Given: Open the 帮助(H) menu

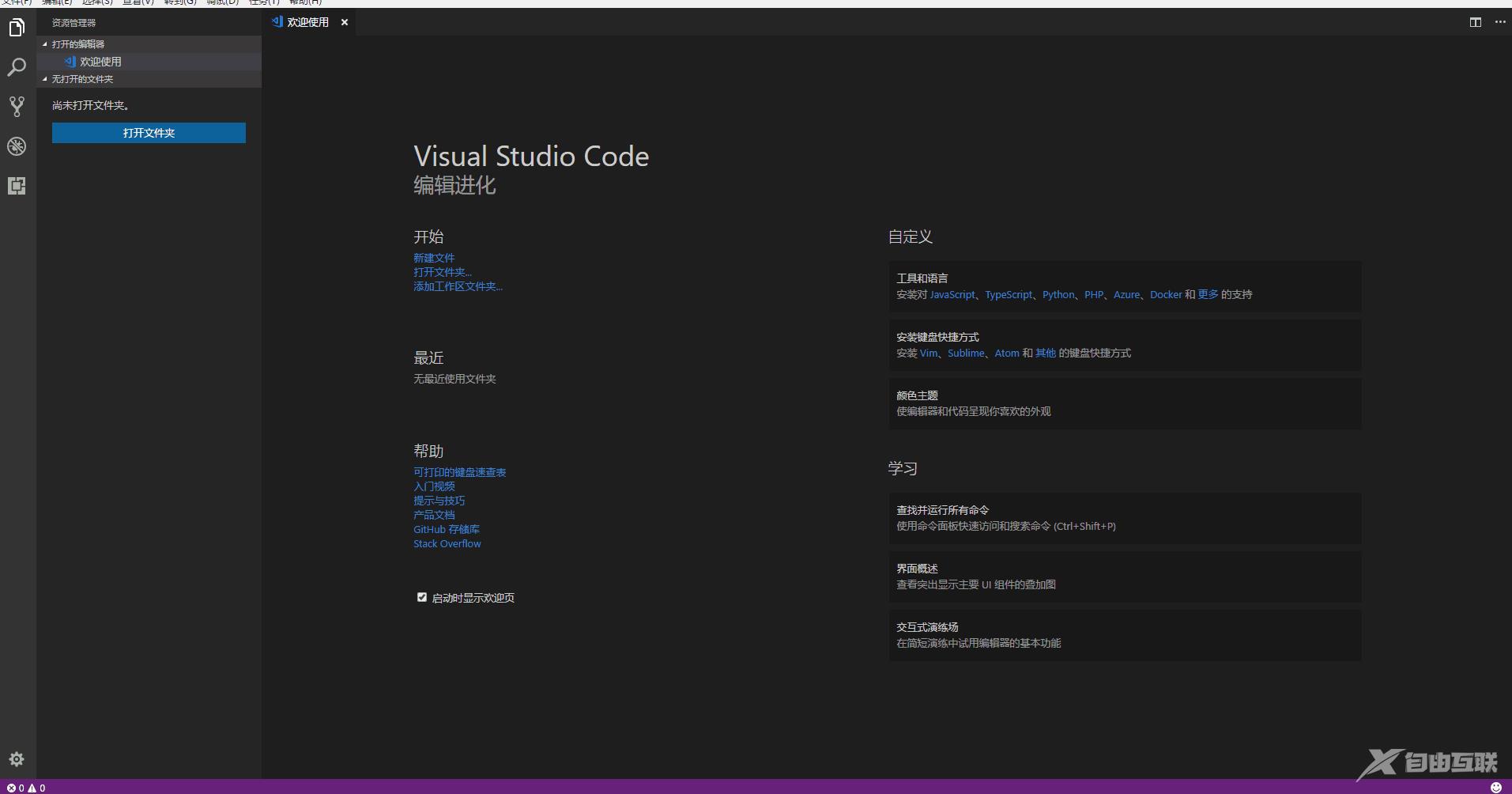Looking at the screenshot, I should pos(305,2).
